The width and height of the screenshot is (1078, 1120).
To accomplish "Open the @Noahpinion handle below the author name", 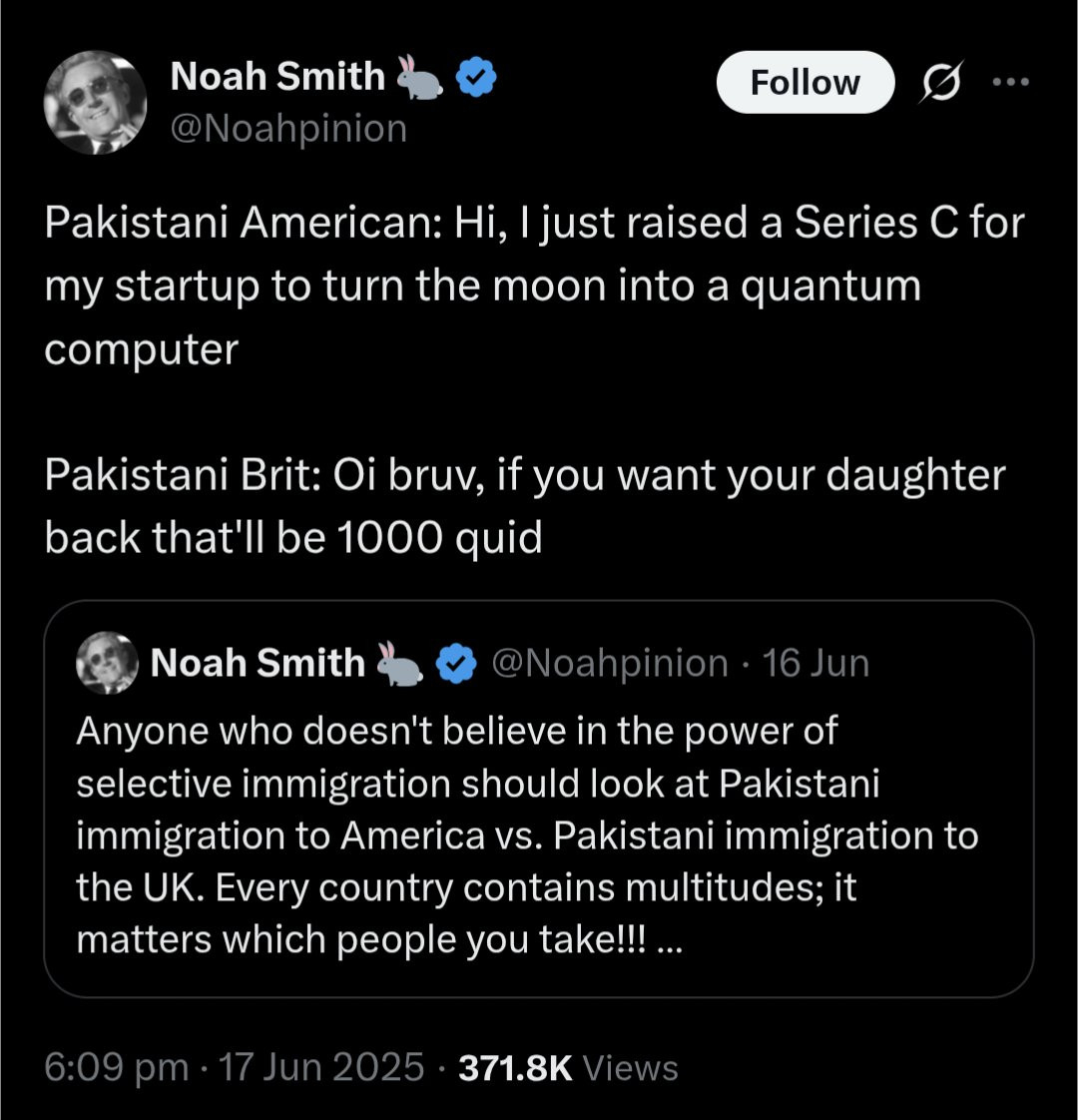I will (x=288, y=129).
